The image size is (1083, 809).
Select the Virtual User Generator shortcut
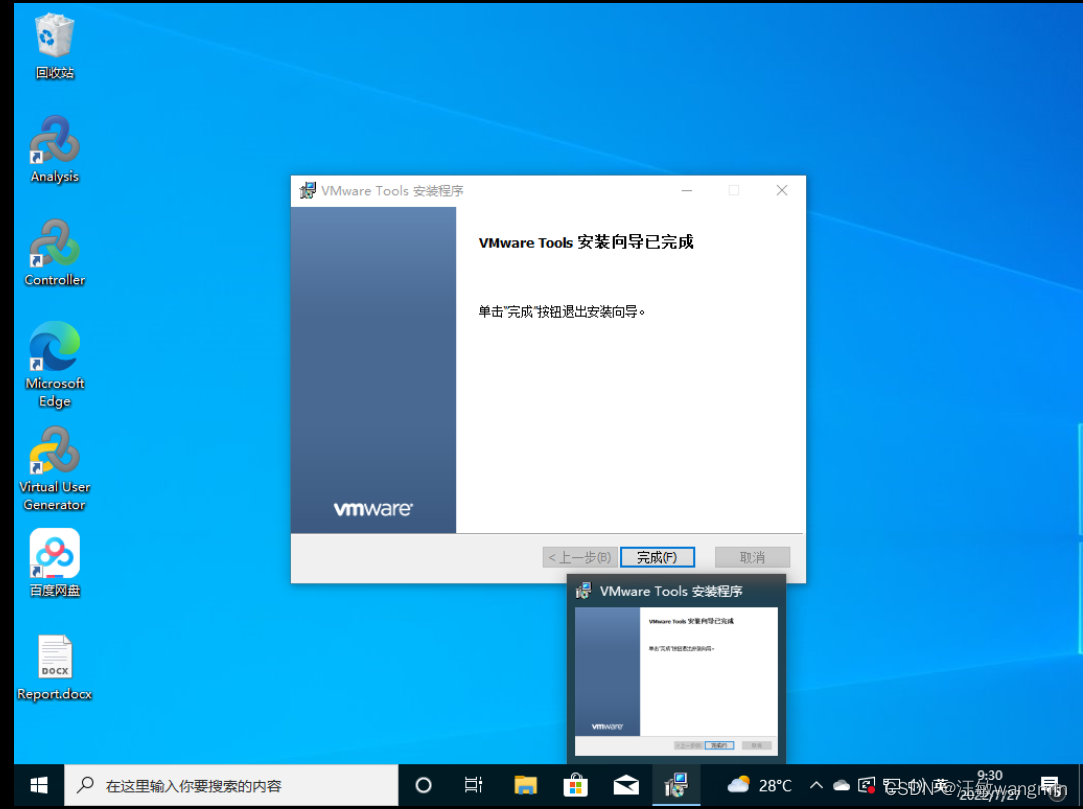point(55,468)
